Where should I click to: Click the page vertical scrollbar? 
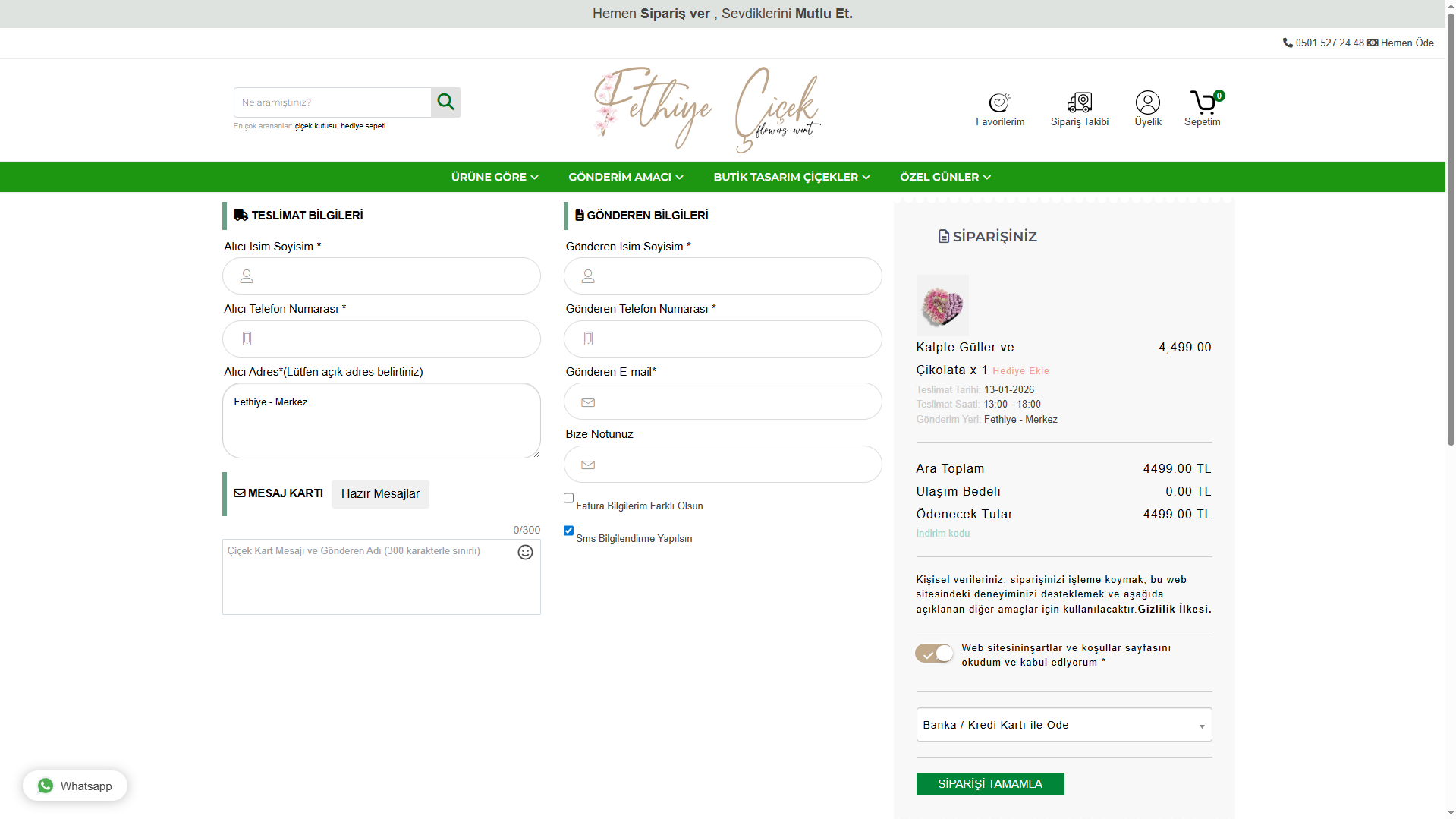pyautogui.click(x=1451, y=228)
